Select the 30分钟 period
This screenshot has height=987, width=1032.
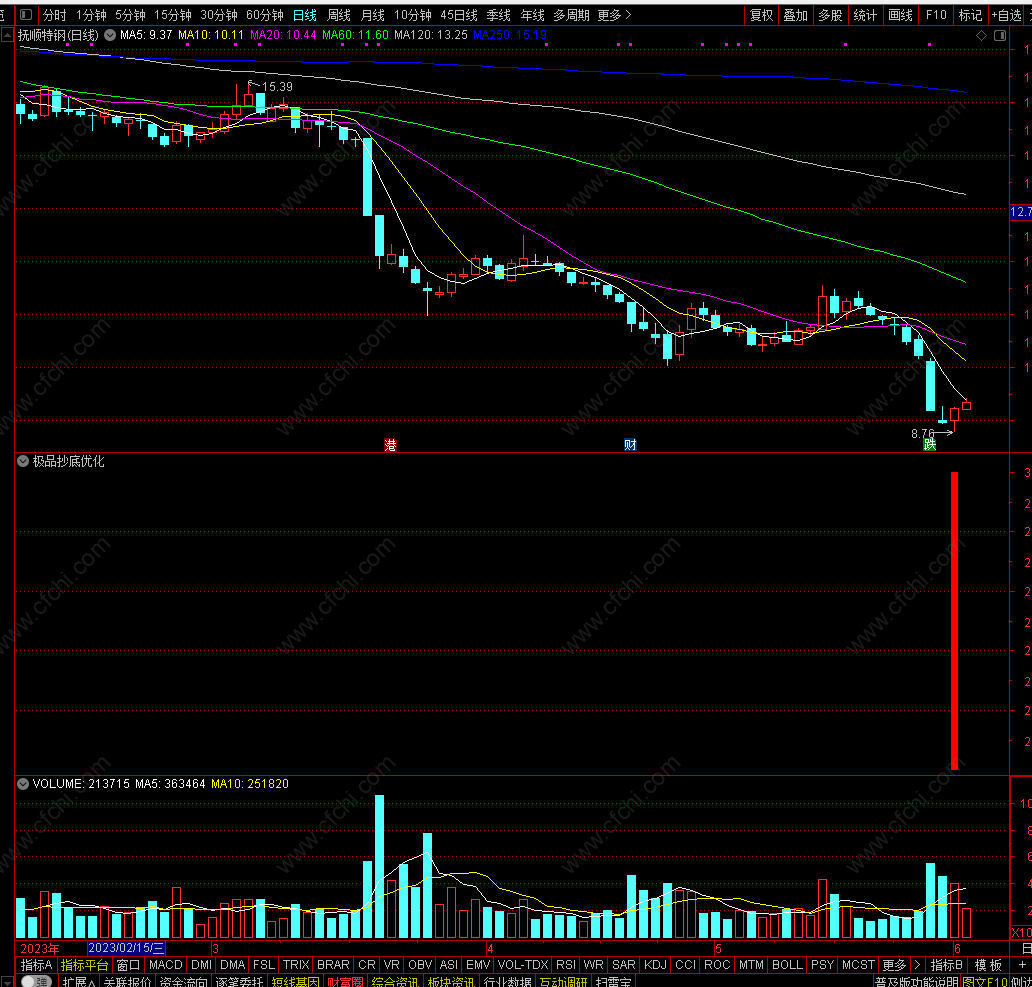point(219,14)
